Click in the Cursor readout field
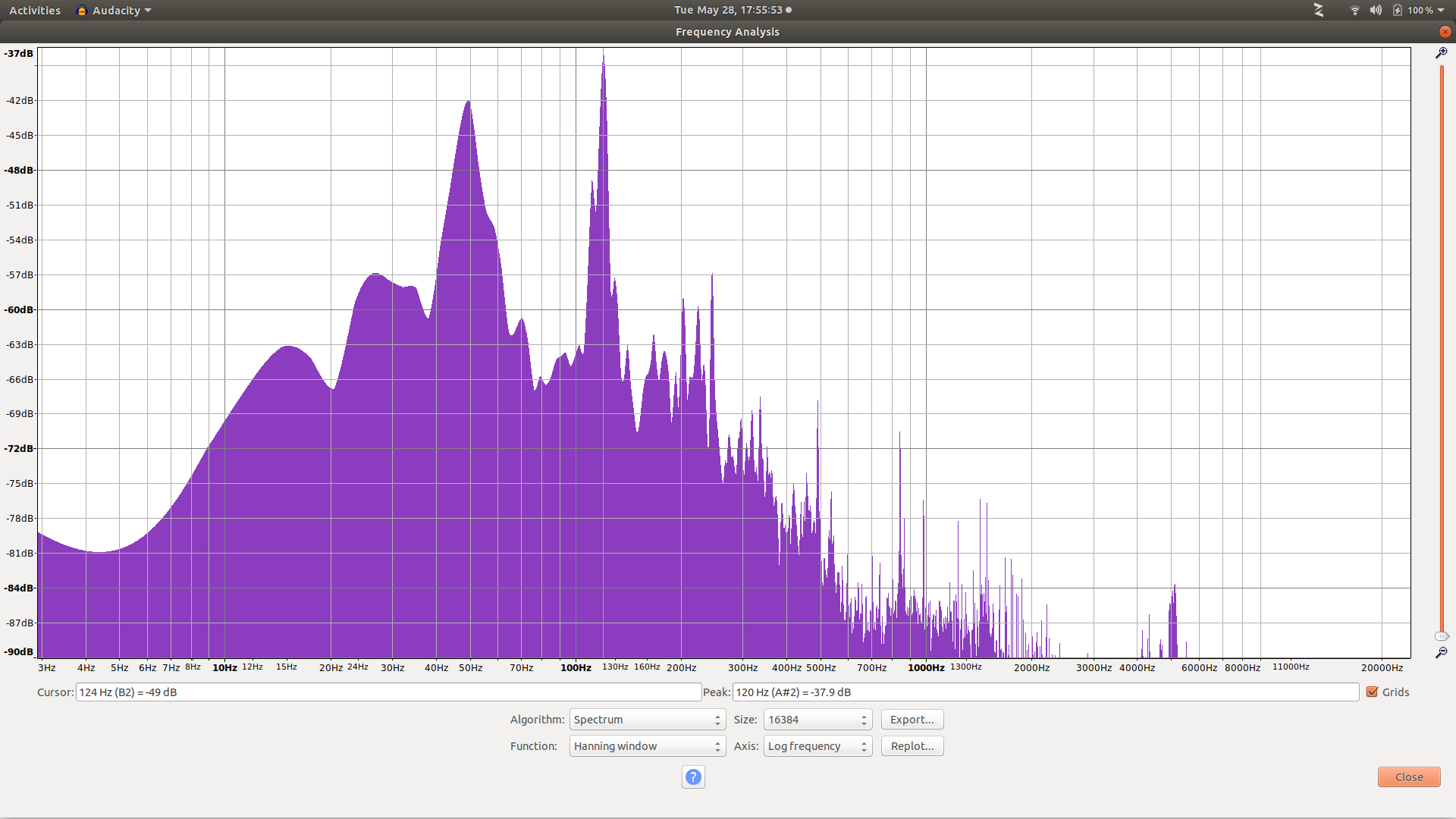 click(388, 692)
